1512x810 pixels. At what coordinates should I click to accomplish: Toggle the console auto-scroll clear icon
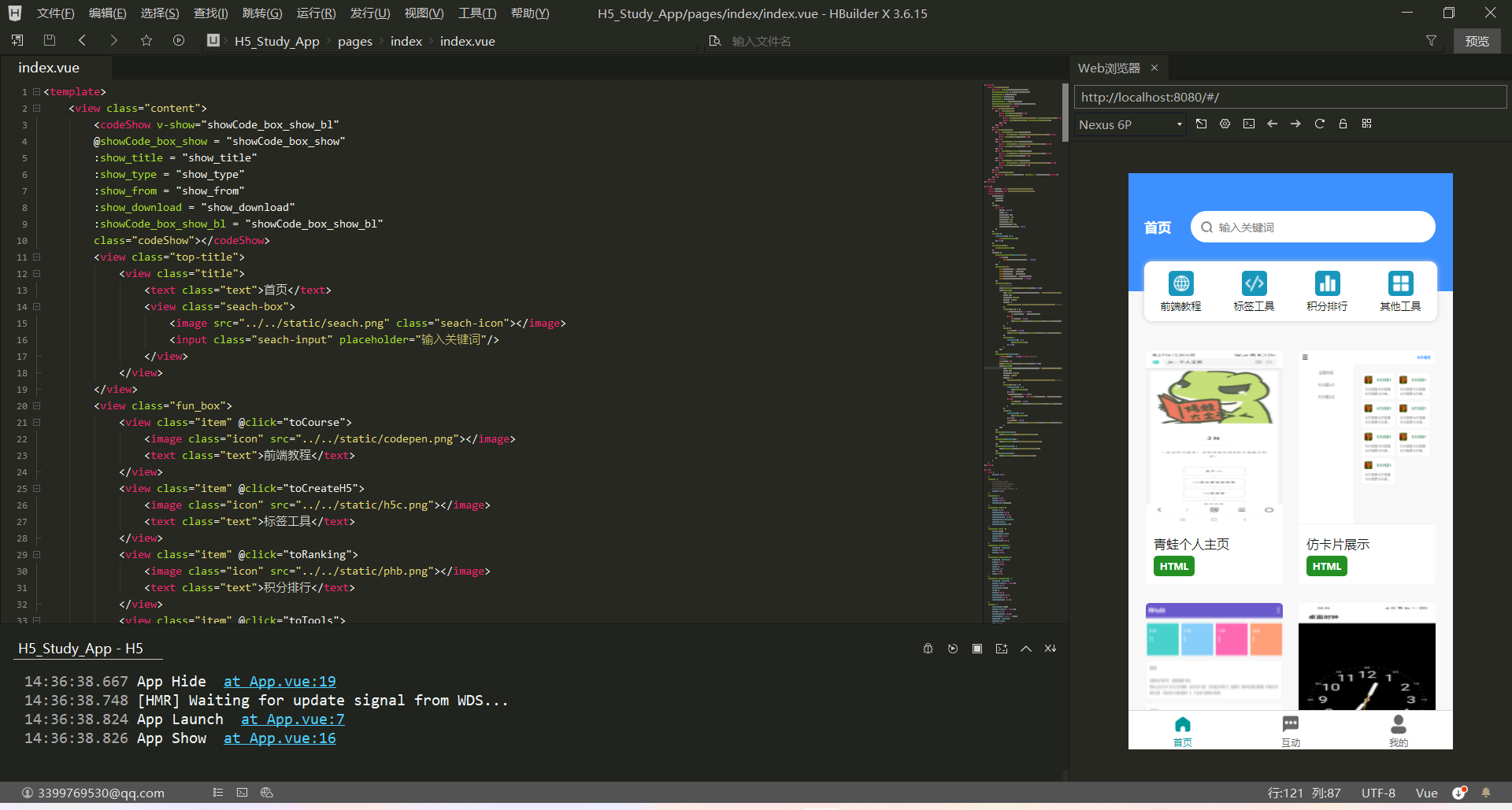(x=1051, y=649)
